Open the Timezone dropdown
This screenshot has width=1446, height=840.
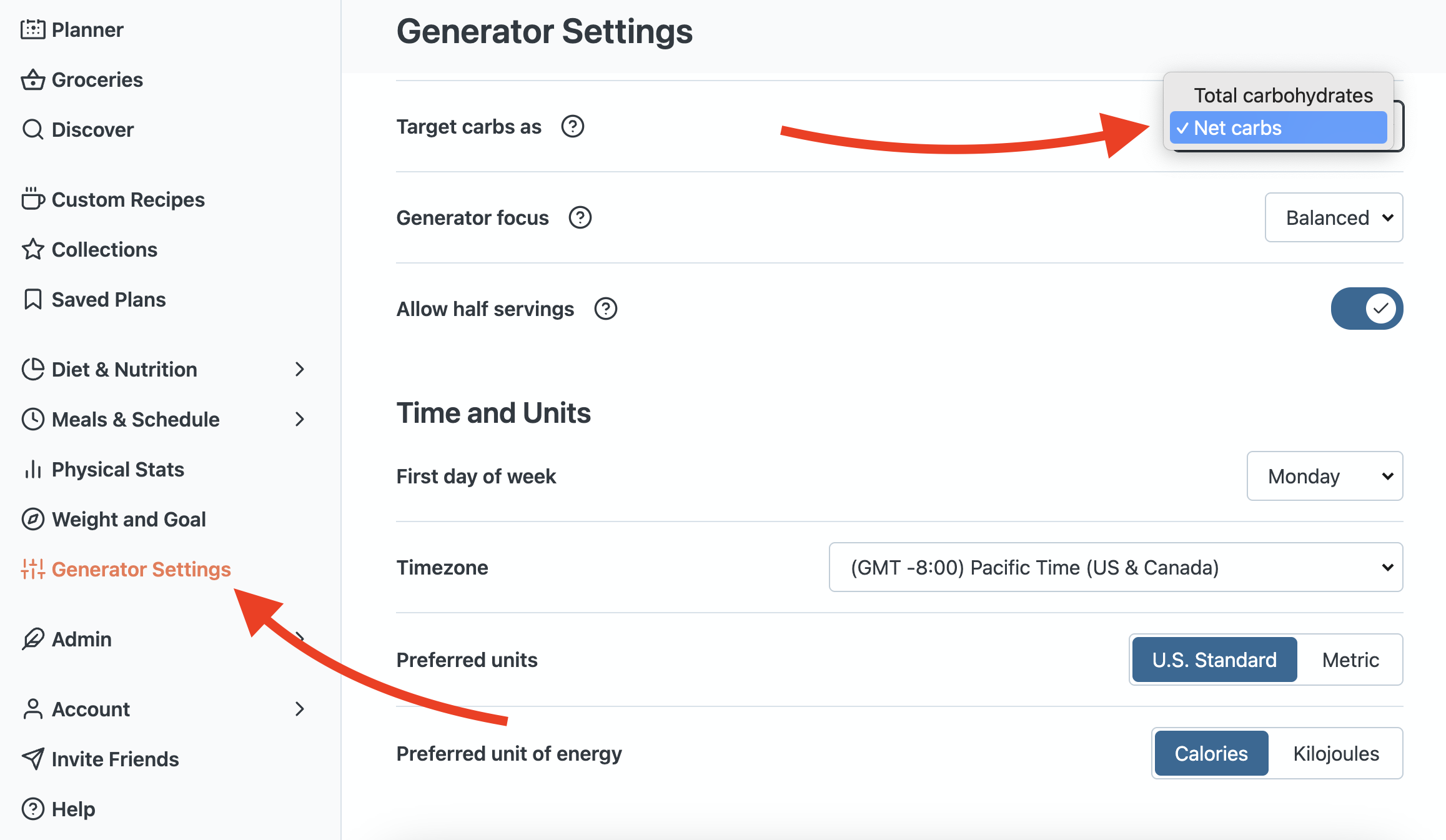click(1116, 567)
